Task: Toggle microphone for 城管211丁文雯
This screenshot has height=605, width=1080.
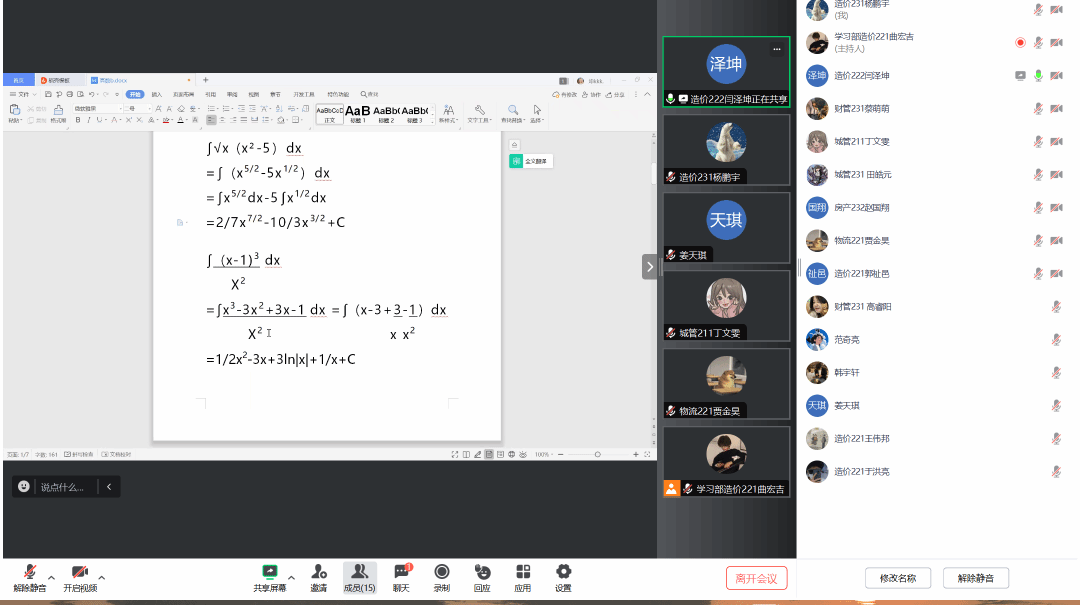Action: [1038, 141]
